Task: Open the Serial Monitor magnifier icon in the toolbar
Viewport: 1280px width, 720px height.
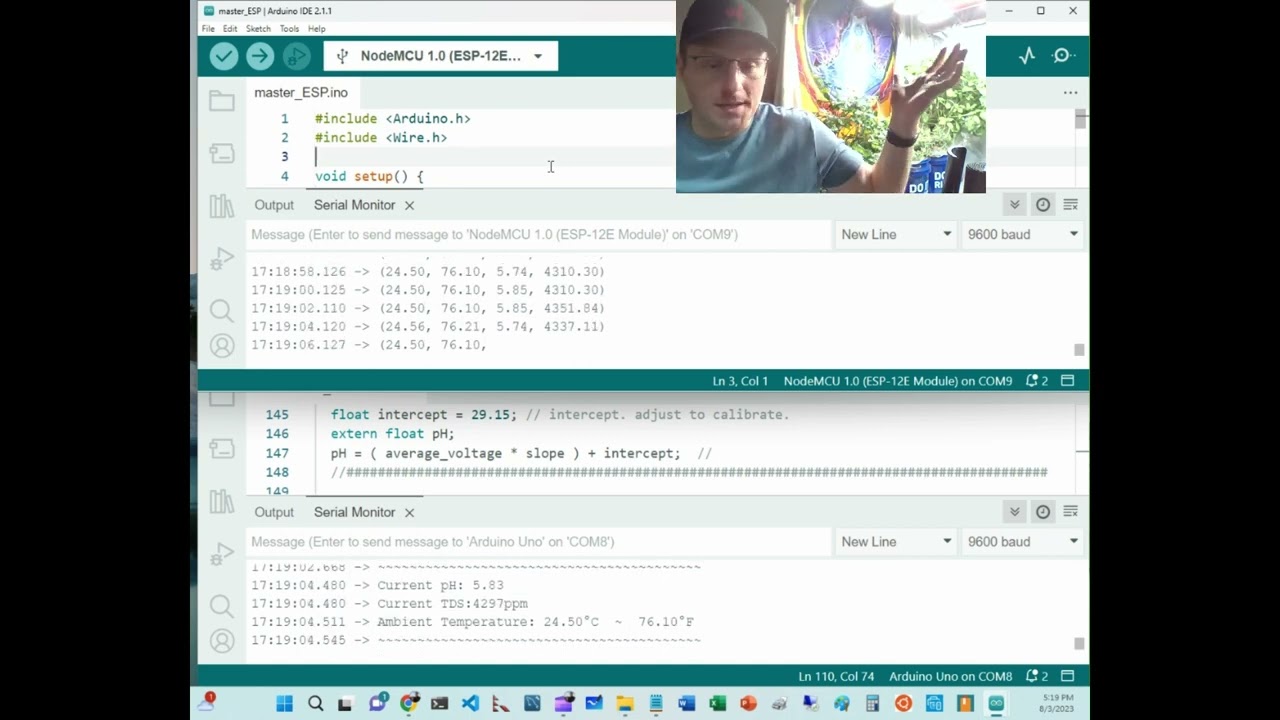Action: pyautogui.click(x=1063, y=56)
